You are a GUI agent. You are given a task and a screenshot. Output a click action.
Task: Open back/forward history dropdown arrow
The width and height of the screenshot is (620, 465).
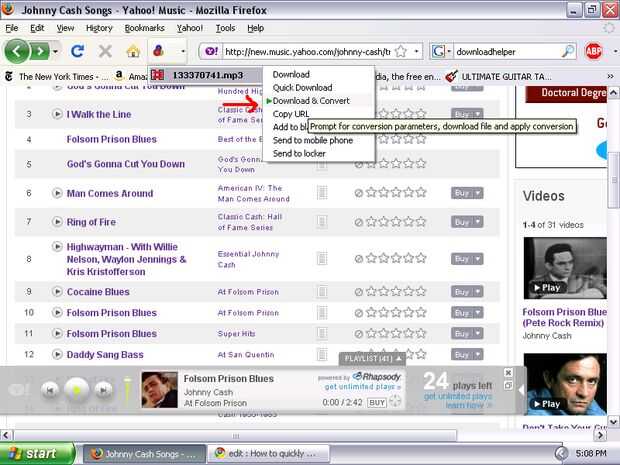click(55, 51)
